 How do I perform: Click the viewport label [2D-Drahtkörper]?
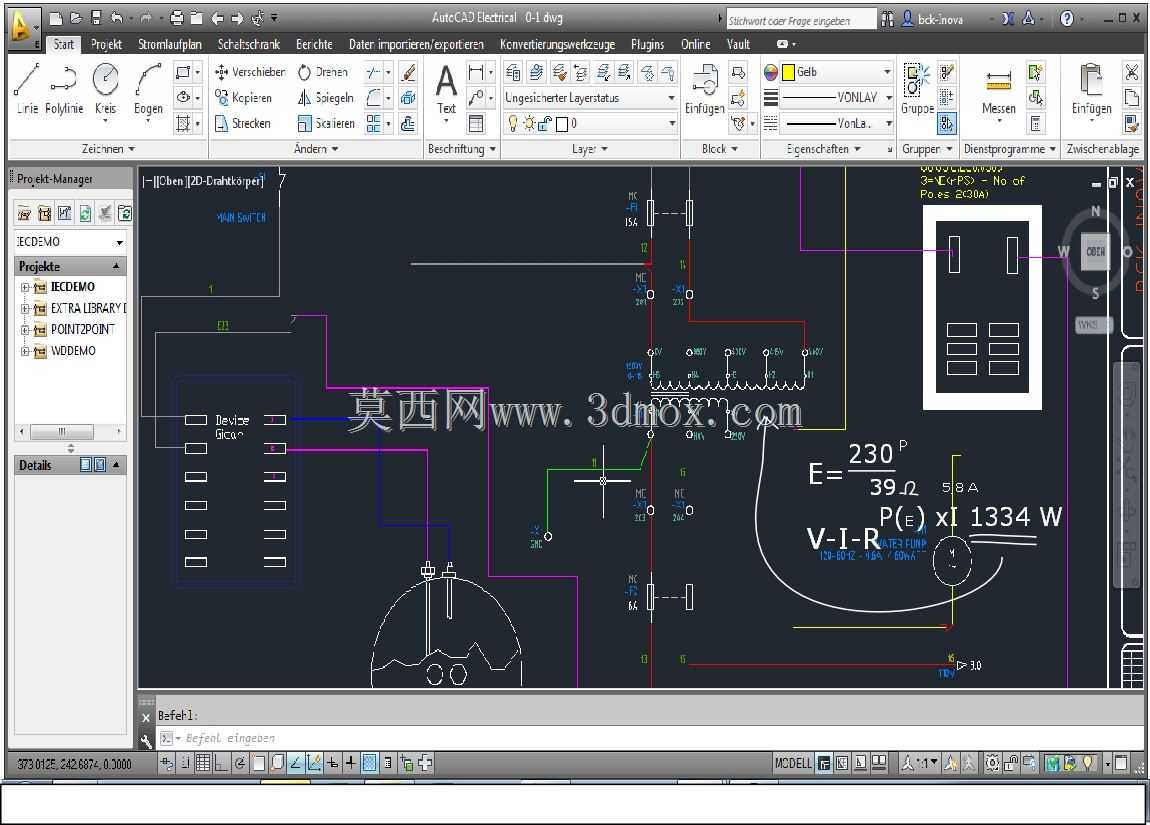tap(225, 181)
